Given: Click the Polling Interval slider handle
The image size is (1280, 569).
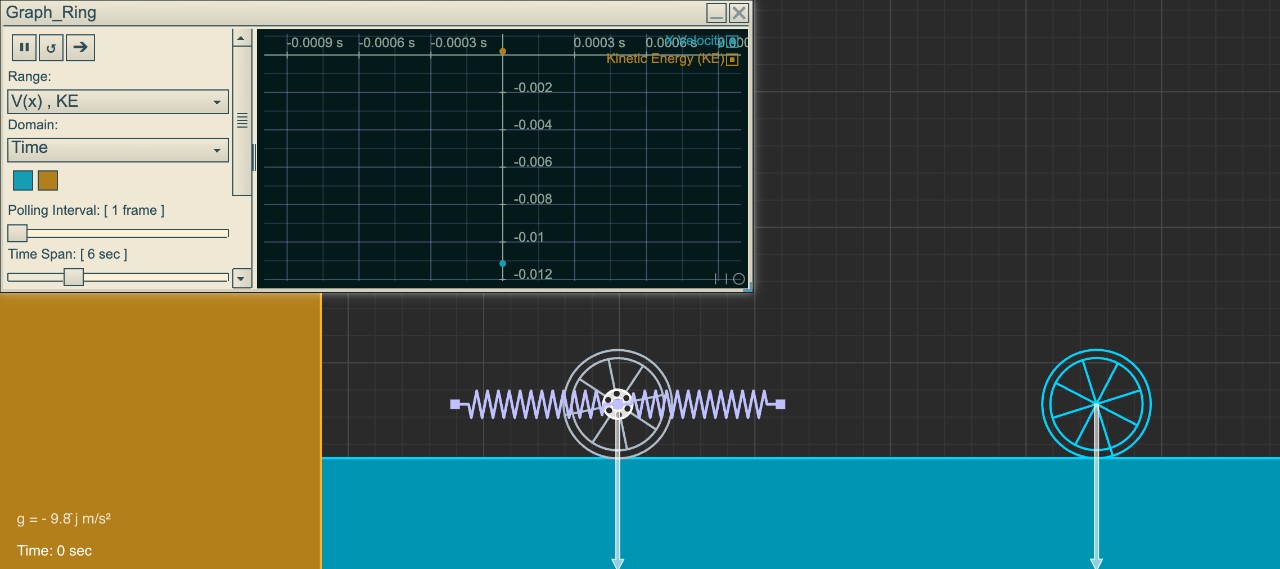Looking at the screenshot, I should [x=17, y=233].
